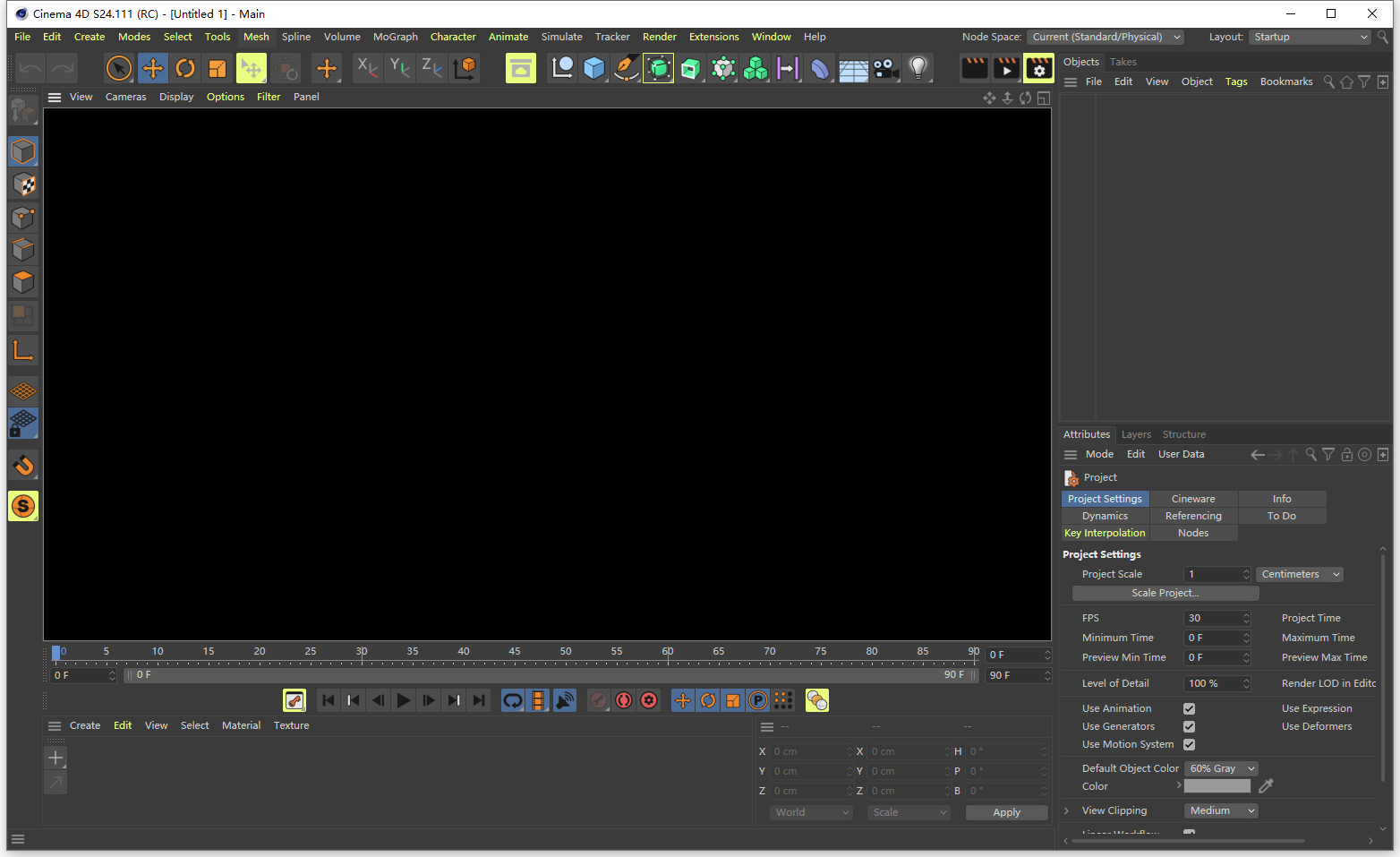Screen dimensions: 1400x857
Task: Add a Camera object
Action: click(885, 68)
